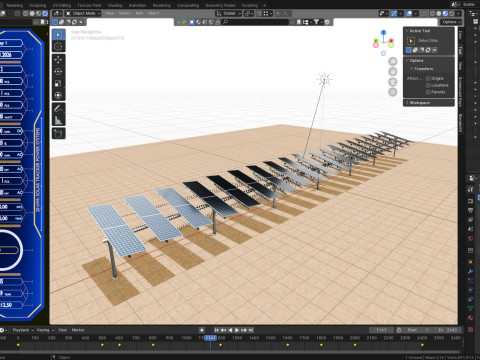This screenshot has width=480, height=360.
Task: Open the Pivot Point dropdown
Action: (x=249, y=13)
